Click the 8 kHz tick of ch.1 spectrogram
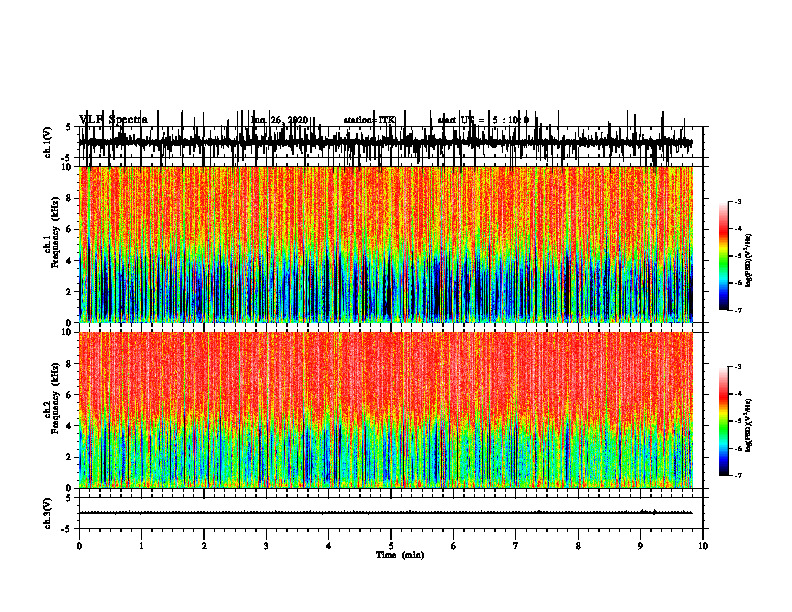792x612 pixels. [70, 198]
